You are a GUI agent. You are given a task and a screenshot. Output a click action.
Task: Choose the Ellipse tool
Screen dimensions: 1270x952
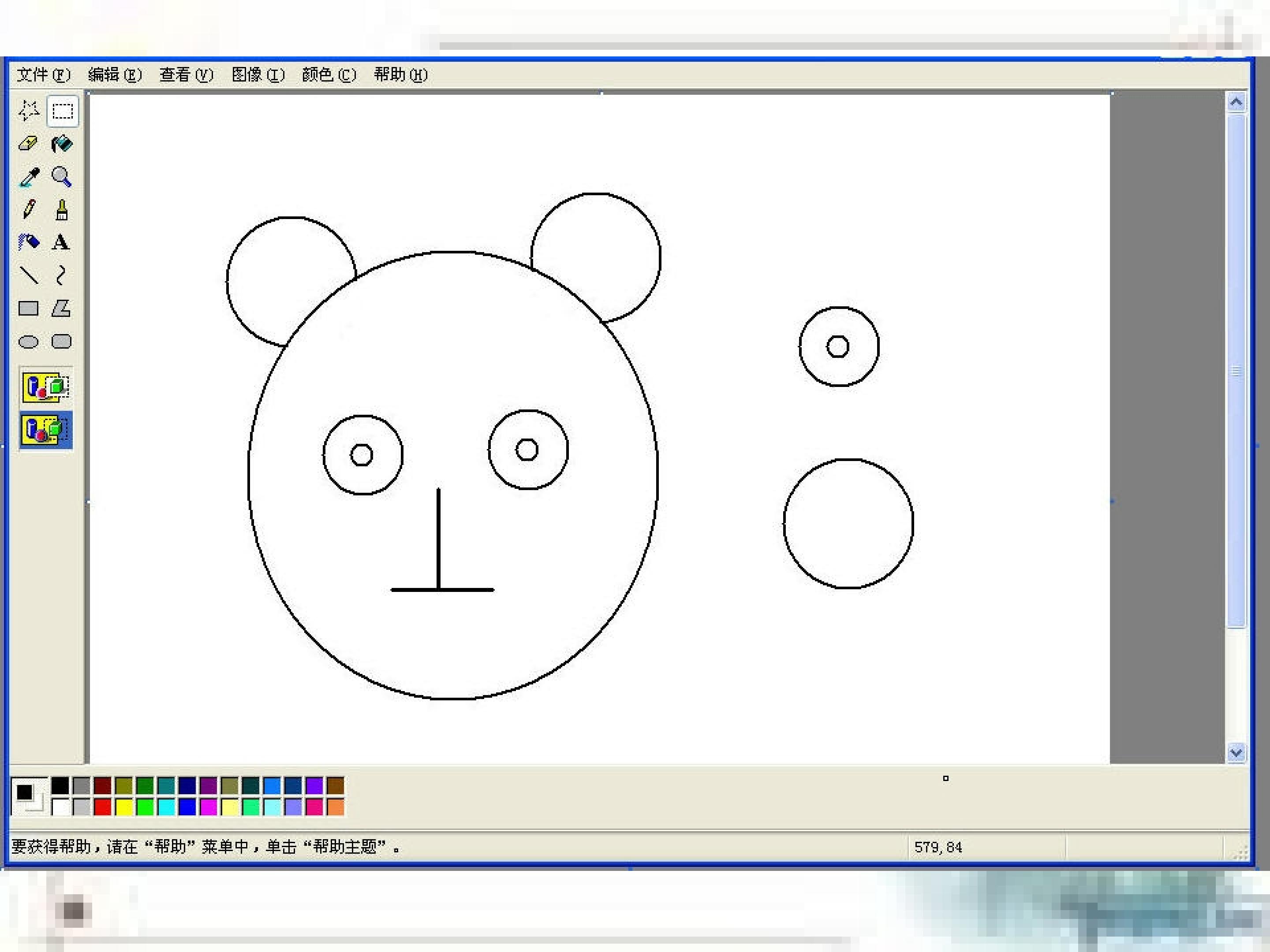tap(29, 342)
